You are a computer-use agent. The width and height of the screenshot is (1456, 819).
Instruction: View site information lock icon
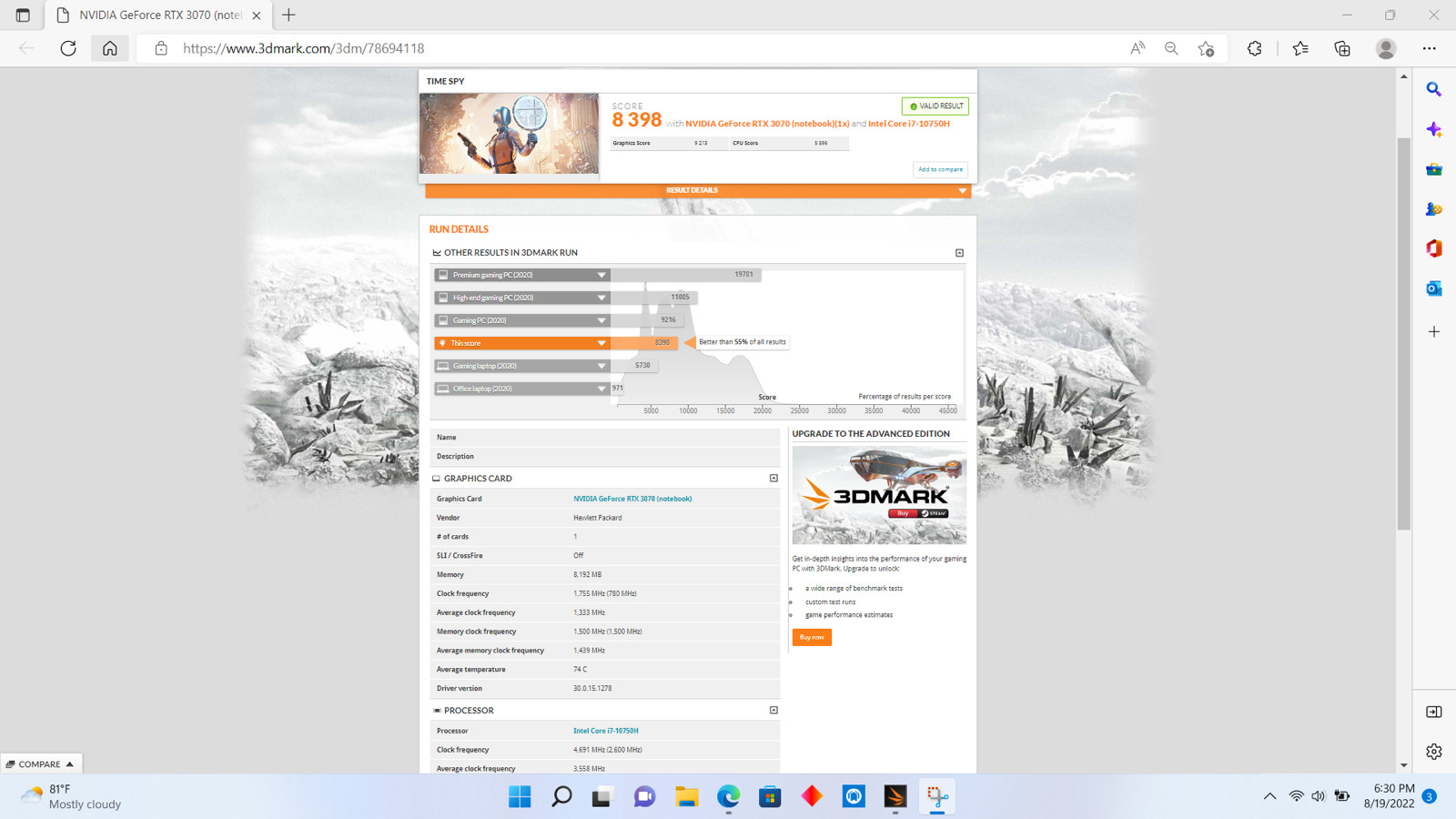[161, 48]
